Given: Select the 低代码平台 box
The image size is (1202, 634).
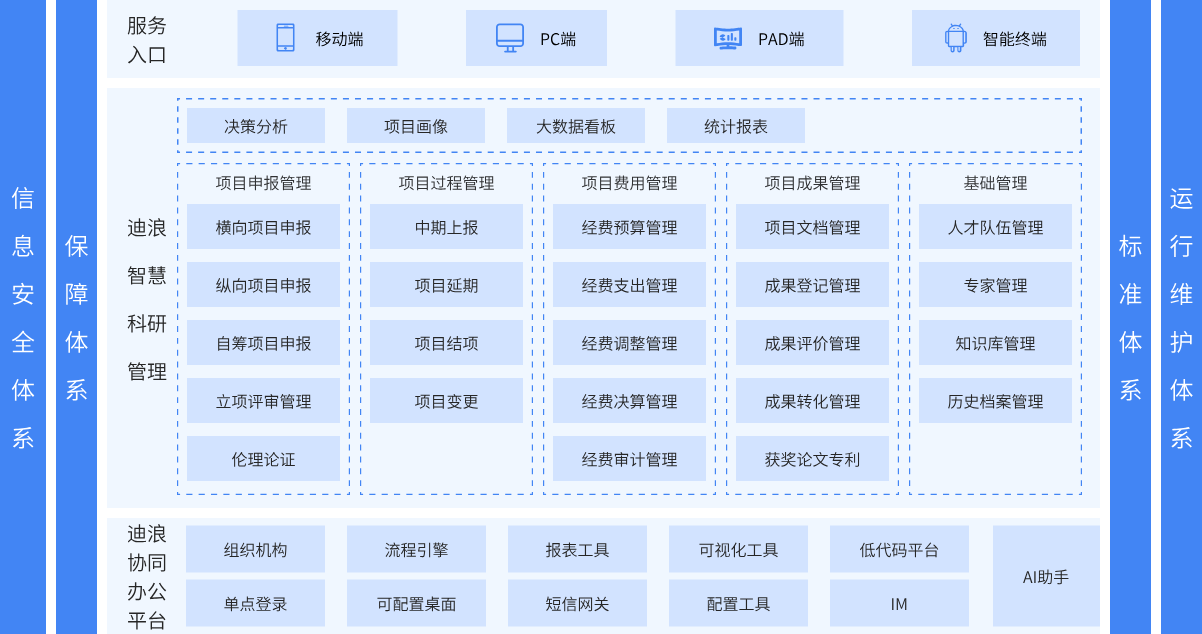Looking at the screenshot, I should (899, 549).
